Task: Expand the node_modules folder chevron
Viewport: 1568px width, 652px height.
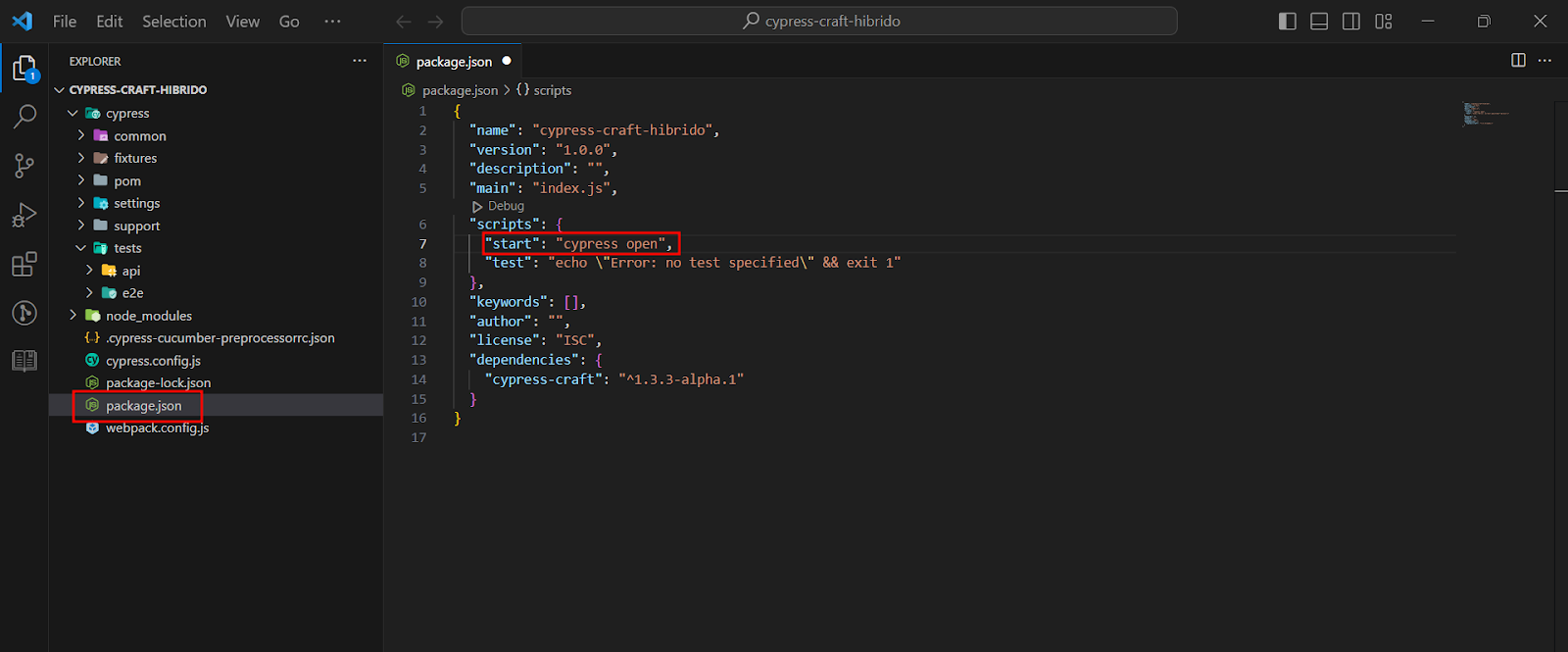Action: 73,315
